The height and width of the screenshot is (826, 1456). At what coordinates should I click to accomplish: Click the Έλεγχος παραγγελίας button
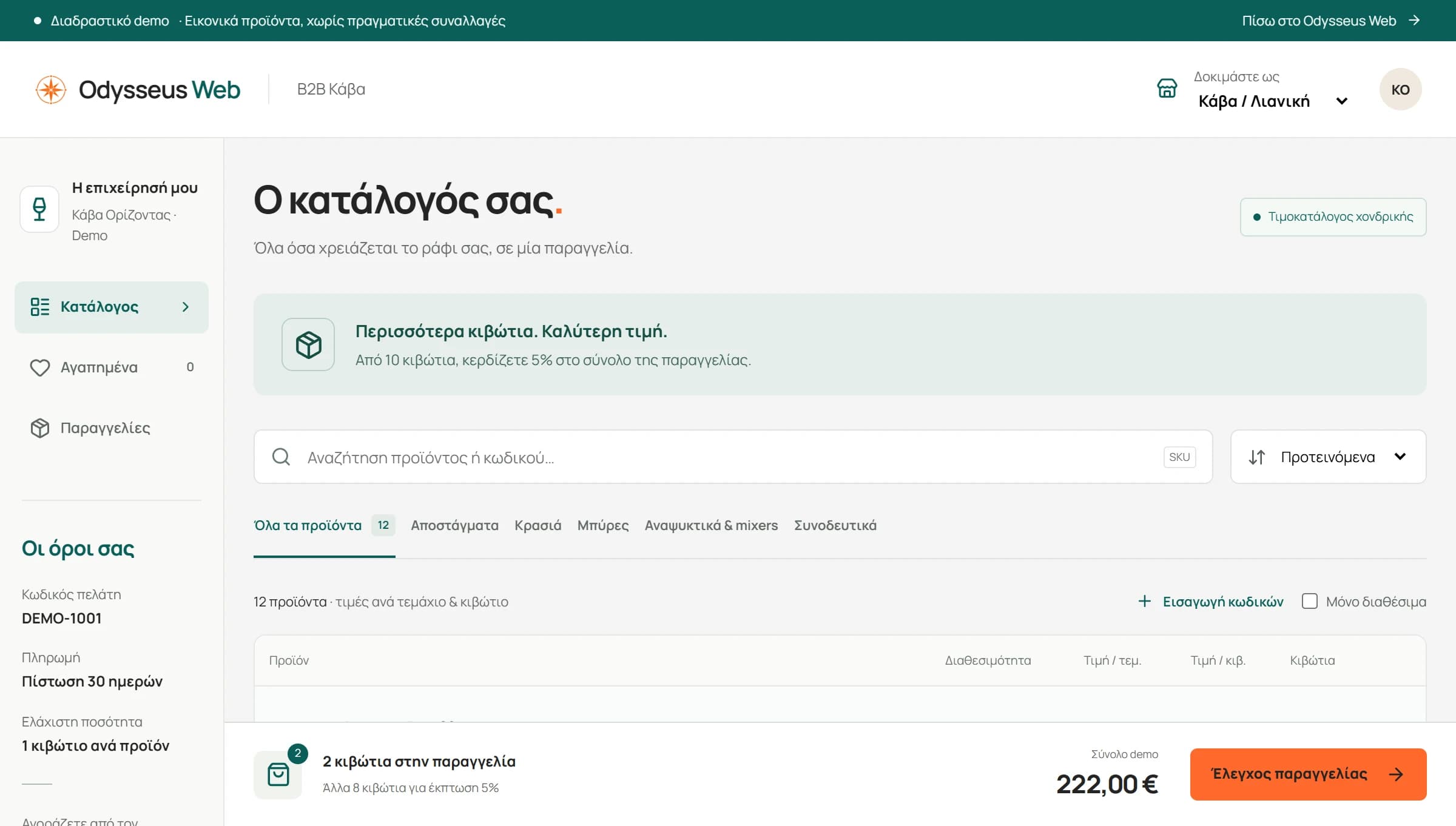click(1308, 774)
